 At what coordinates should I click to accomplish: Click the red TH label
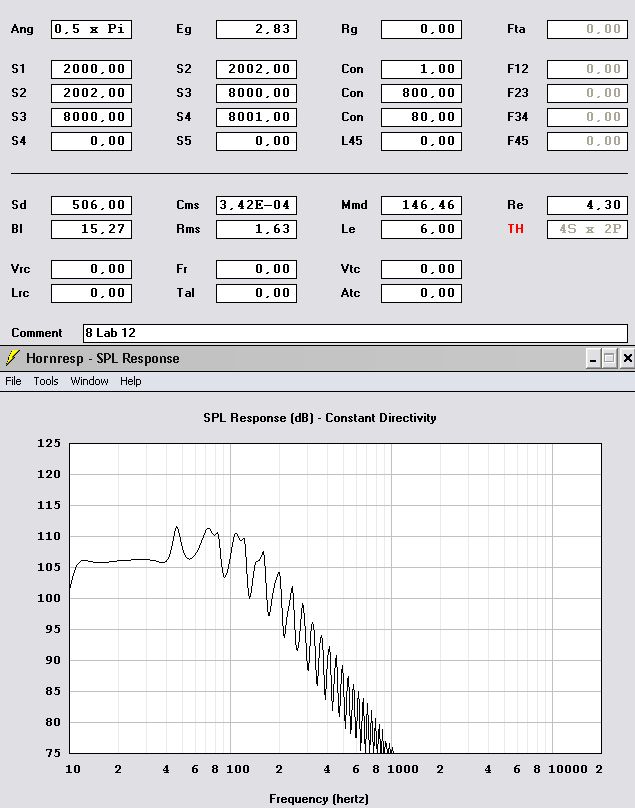click(515, 229)
